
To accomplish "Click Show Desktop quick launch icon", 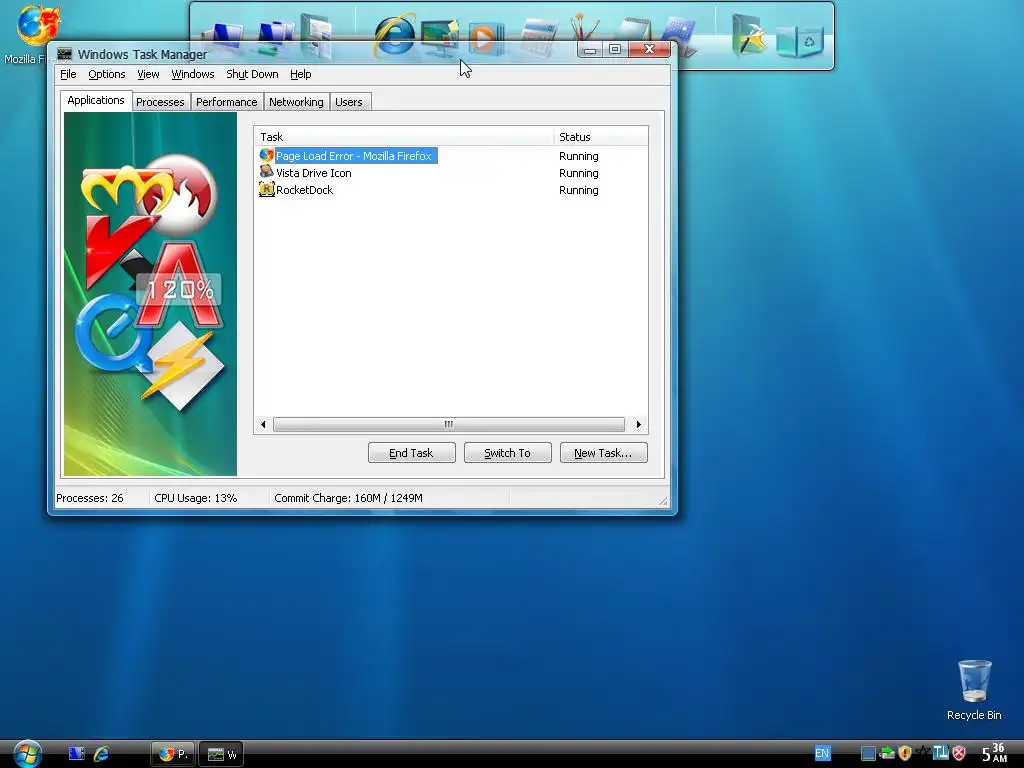I will point(76,754).
